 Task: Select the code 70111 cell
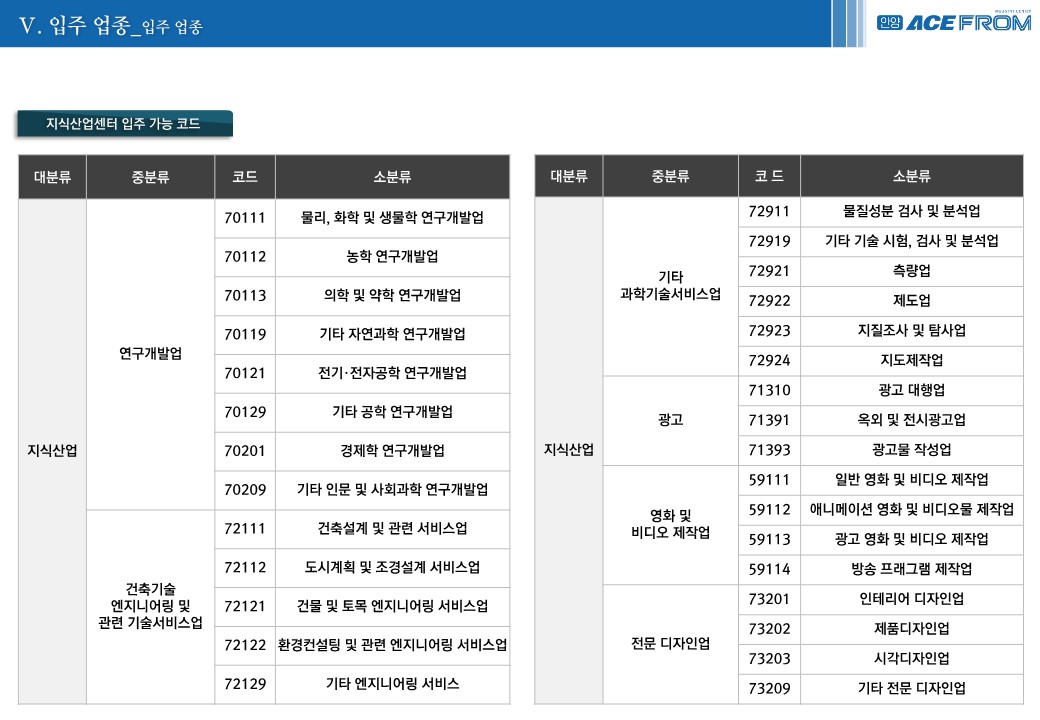pyautogui.click(x=245, y=218)
